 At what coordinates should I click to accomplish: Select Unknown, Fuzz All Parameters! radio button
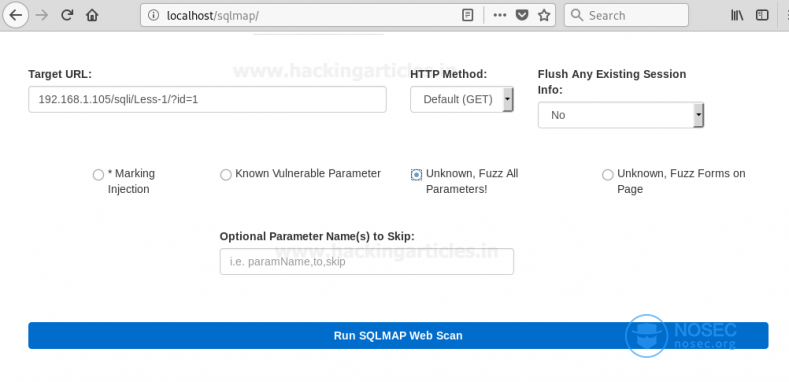pos(416,175)
